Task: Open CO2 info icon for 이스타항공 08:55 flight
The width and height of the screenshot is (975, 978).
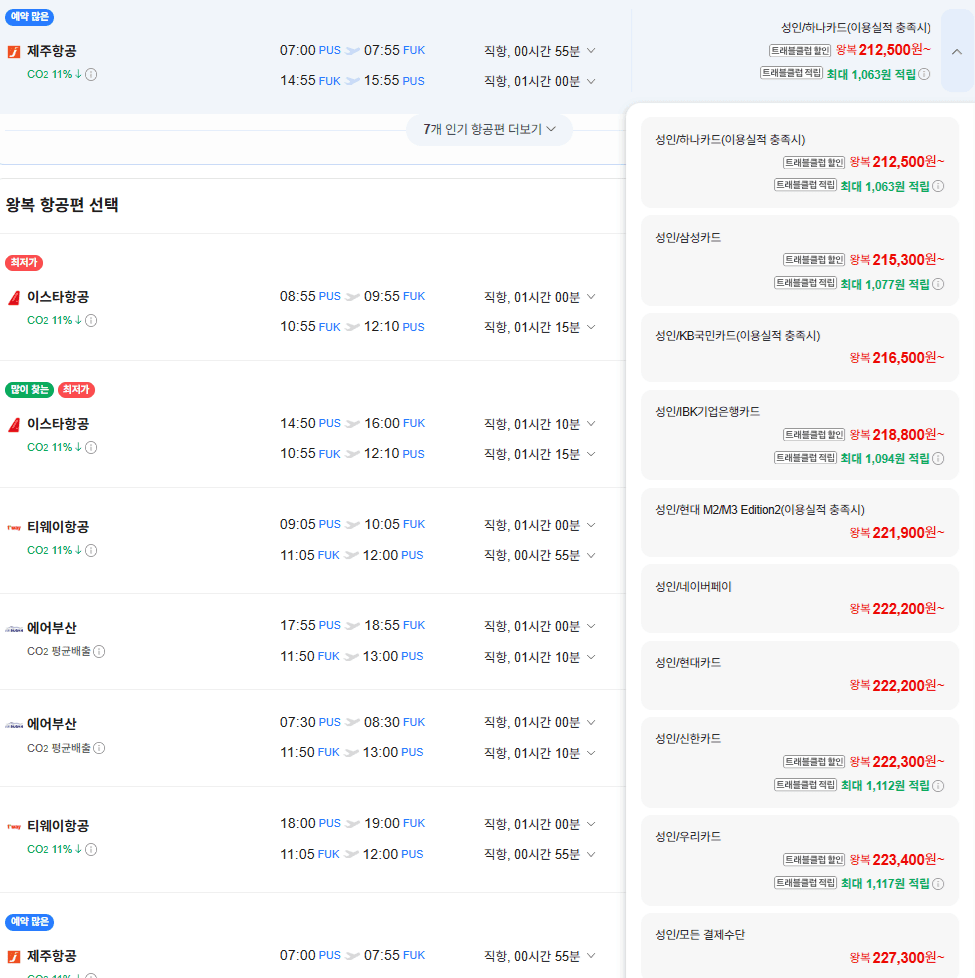Action: click(x=91, y=321)
